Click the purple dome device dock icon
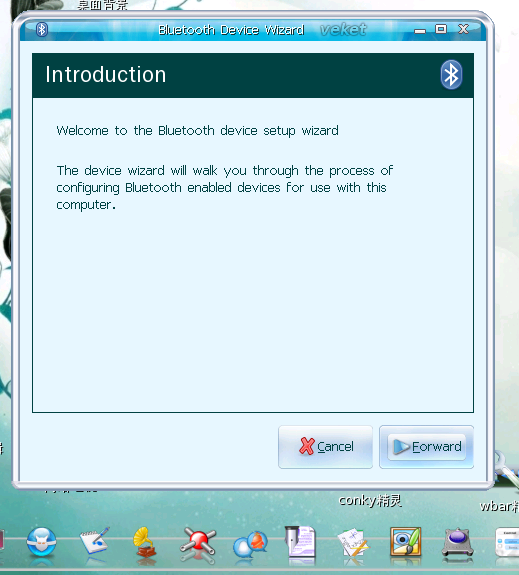This screenshot has height=575, width=519. (x=457, y=542)
